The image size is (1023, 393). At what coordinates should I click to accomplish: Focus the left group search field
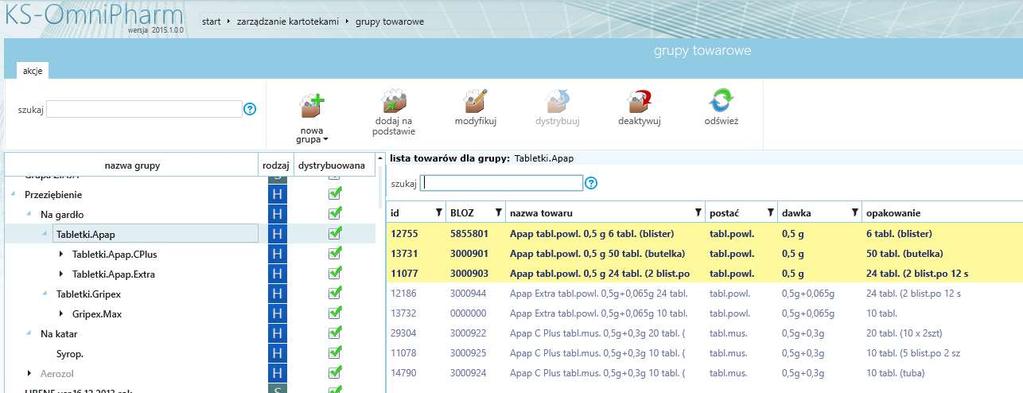coord(144,109)
